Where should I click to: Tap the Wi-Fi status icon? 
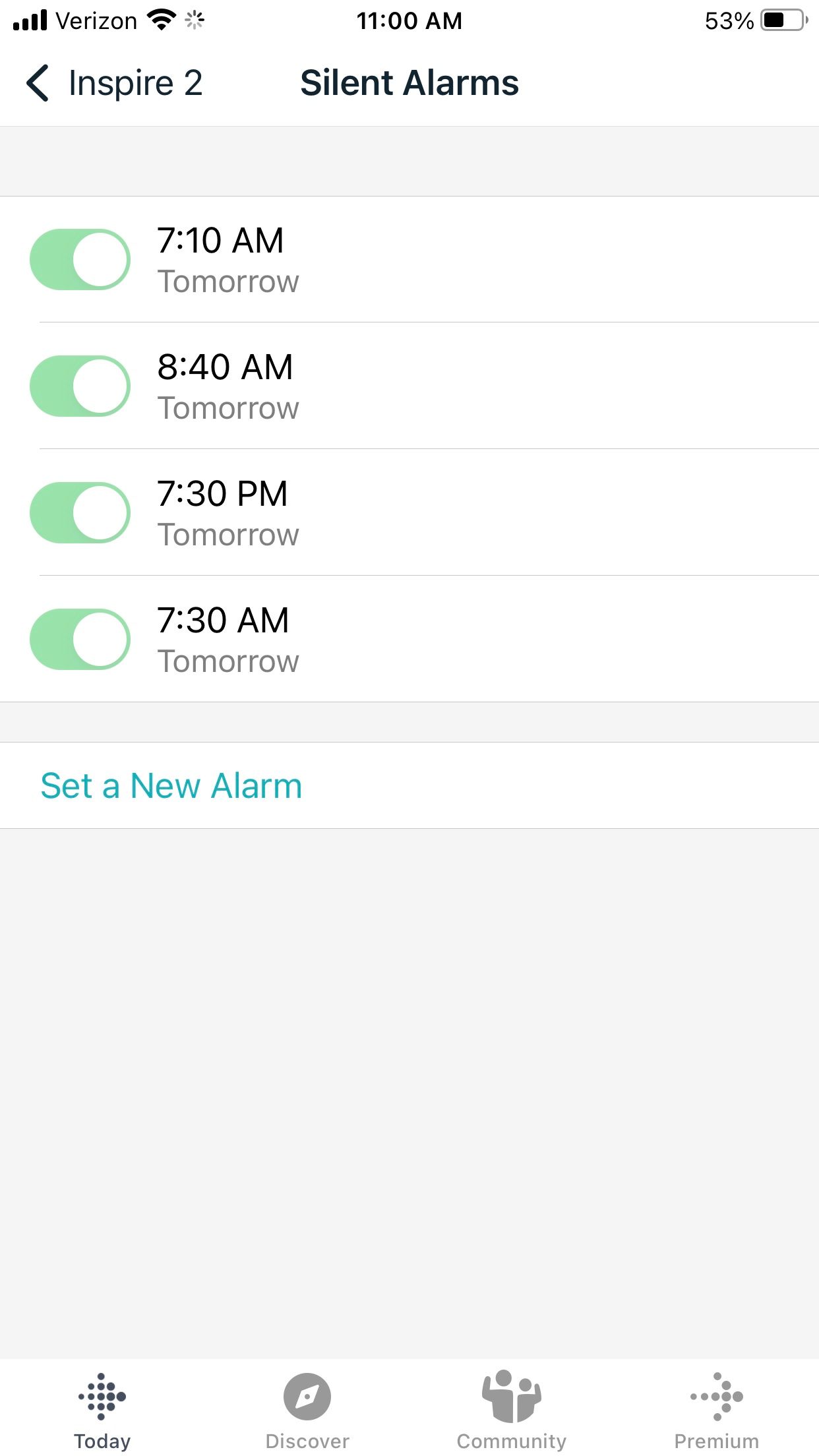(162, 20)
